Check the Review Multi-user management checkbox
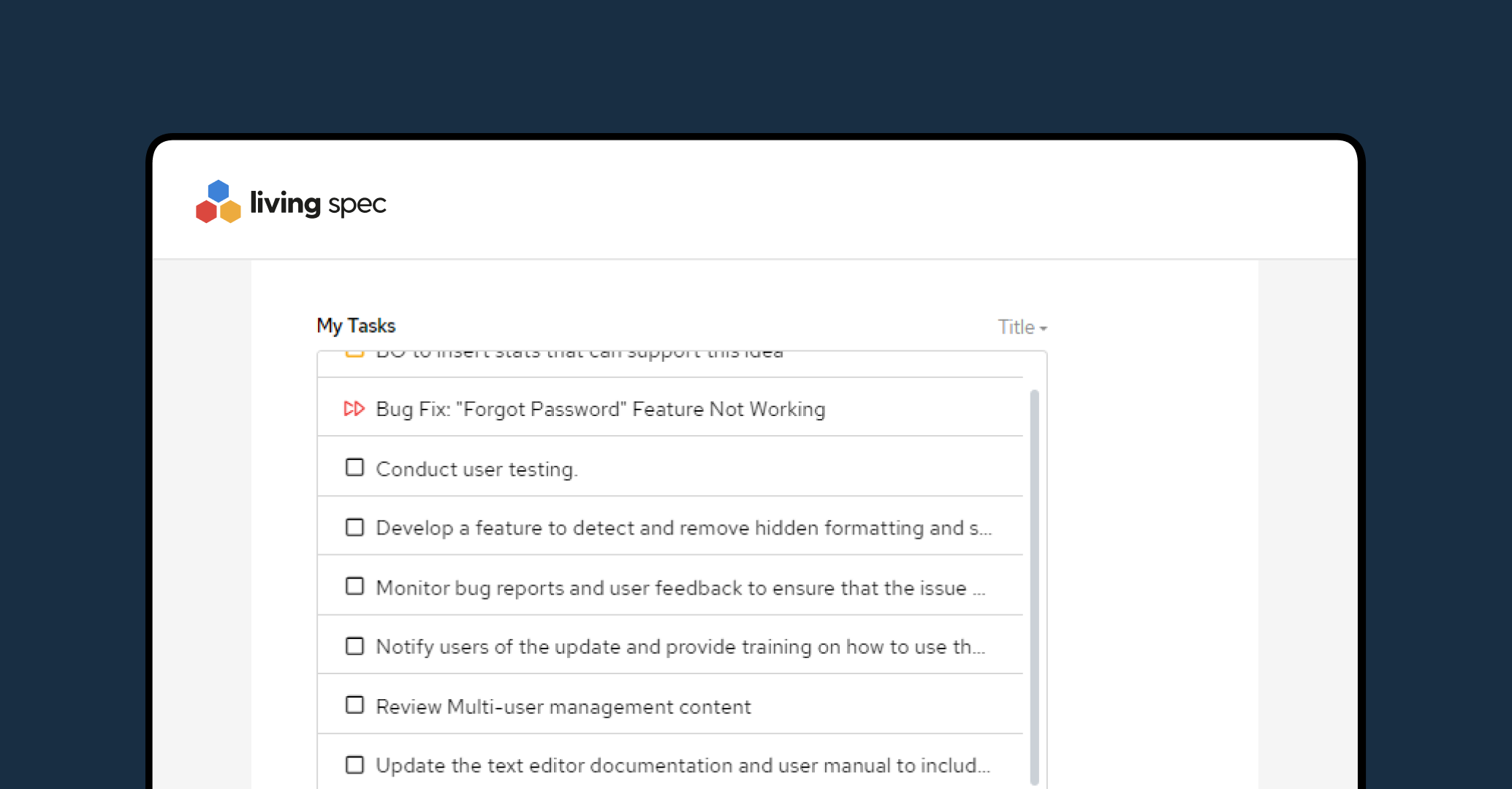The width and height of the screenshot is (1512, 789). click(354, 705)
